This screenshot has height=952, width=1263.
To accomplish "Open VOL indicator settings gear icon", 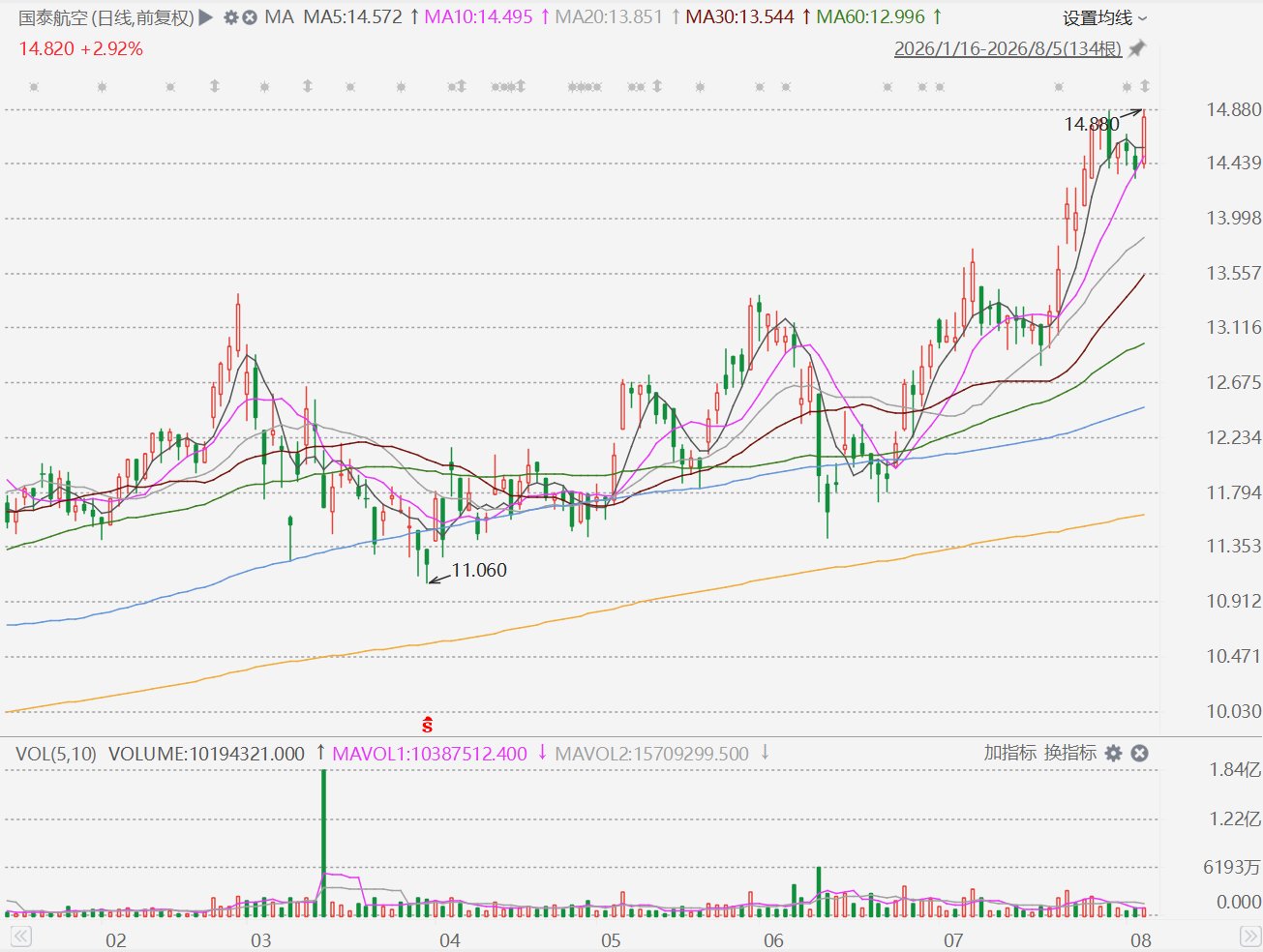I will [1113, 753].
